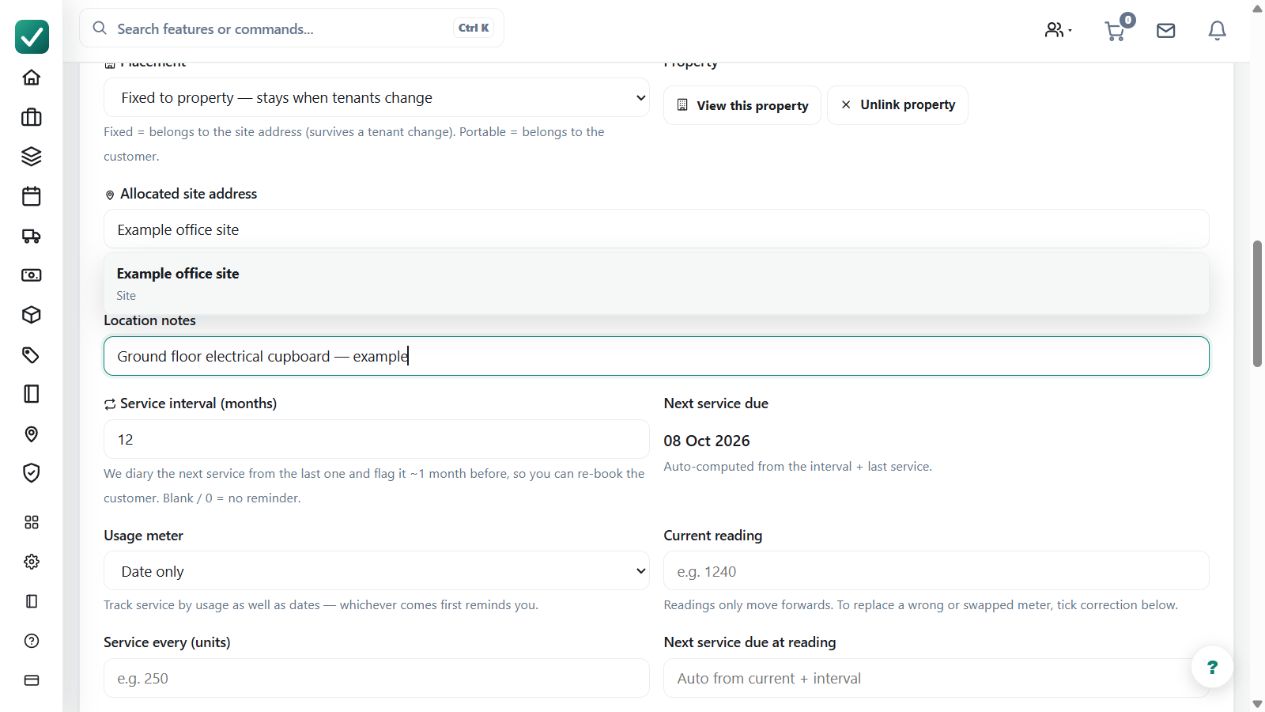This screenshot has width=1265, height=712.
Task: Click the 08 Oct 2026 due date
Action: tap(707, 441)
